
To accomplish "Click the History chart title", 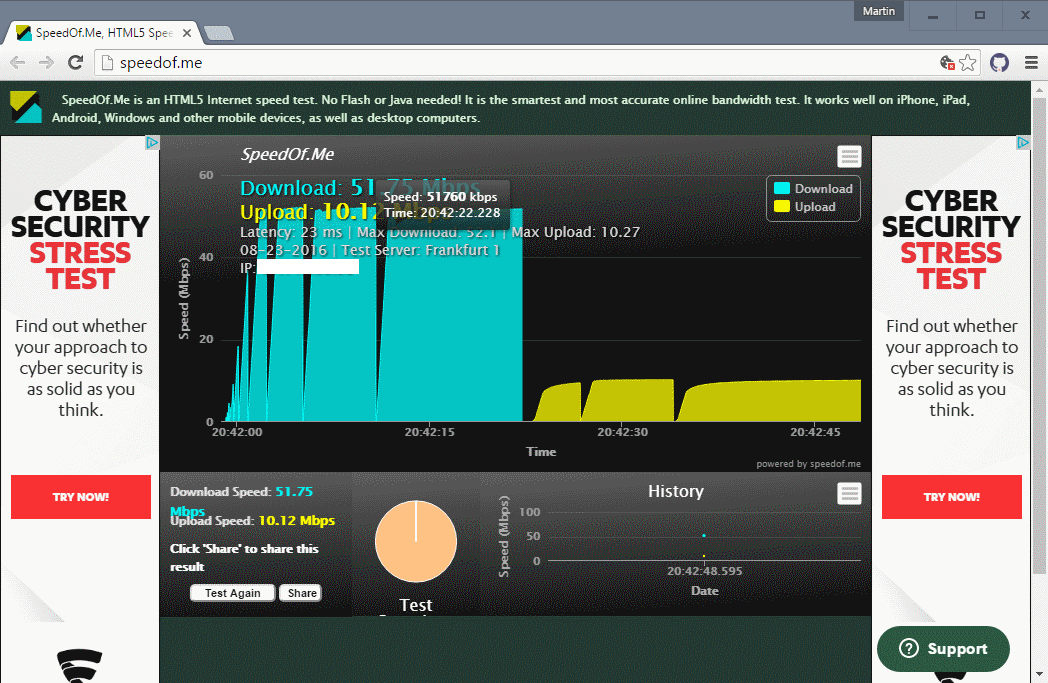I will tap(676, 491).
